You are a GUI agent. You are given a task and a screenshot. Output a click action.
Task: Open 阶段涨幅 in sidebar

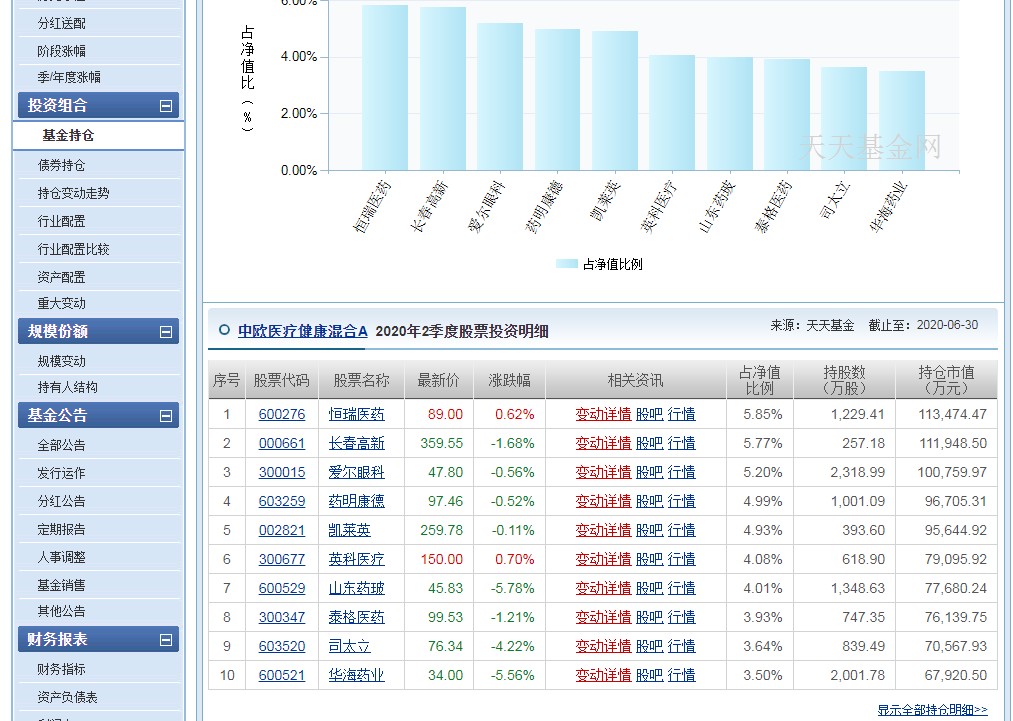(61, 51)
